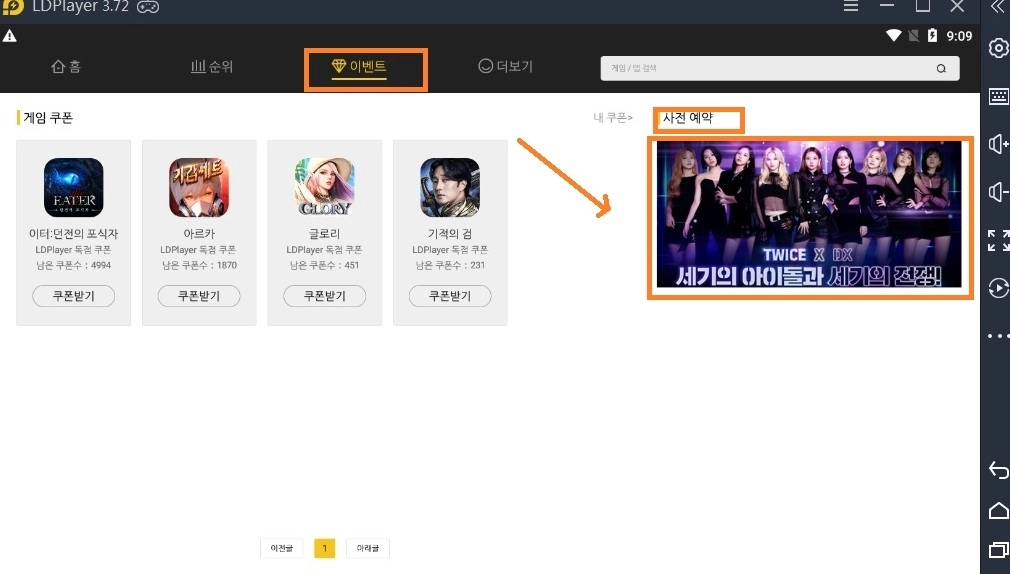Open LDPlayer settings gear icon
Screen dimensions: 1010x574
pos(998,48)
